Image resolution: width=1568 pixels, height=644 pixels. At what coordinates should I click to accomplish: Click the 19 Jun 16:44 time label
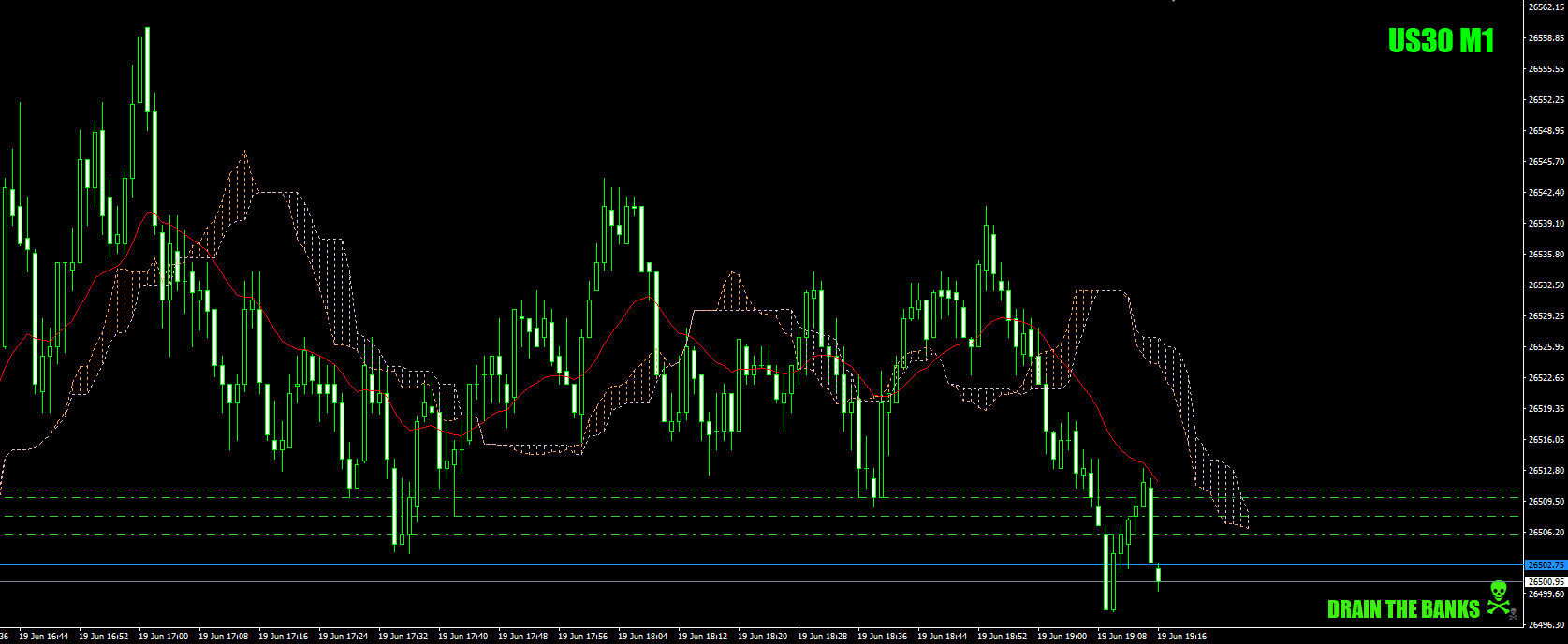tap(44, 637)
